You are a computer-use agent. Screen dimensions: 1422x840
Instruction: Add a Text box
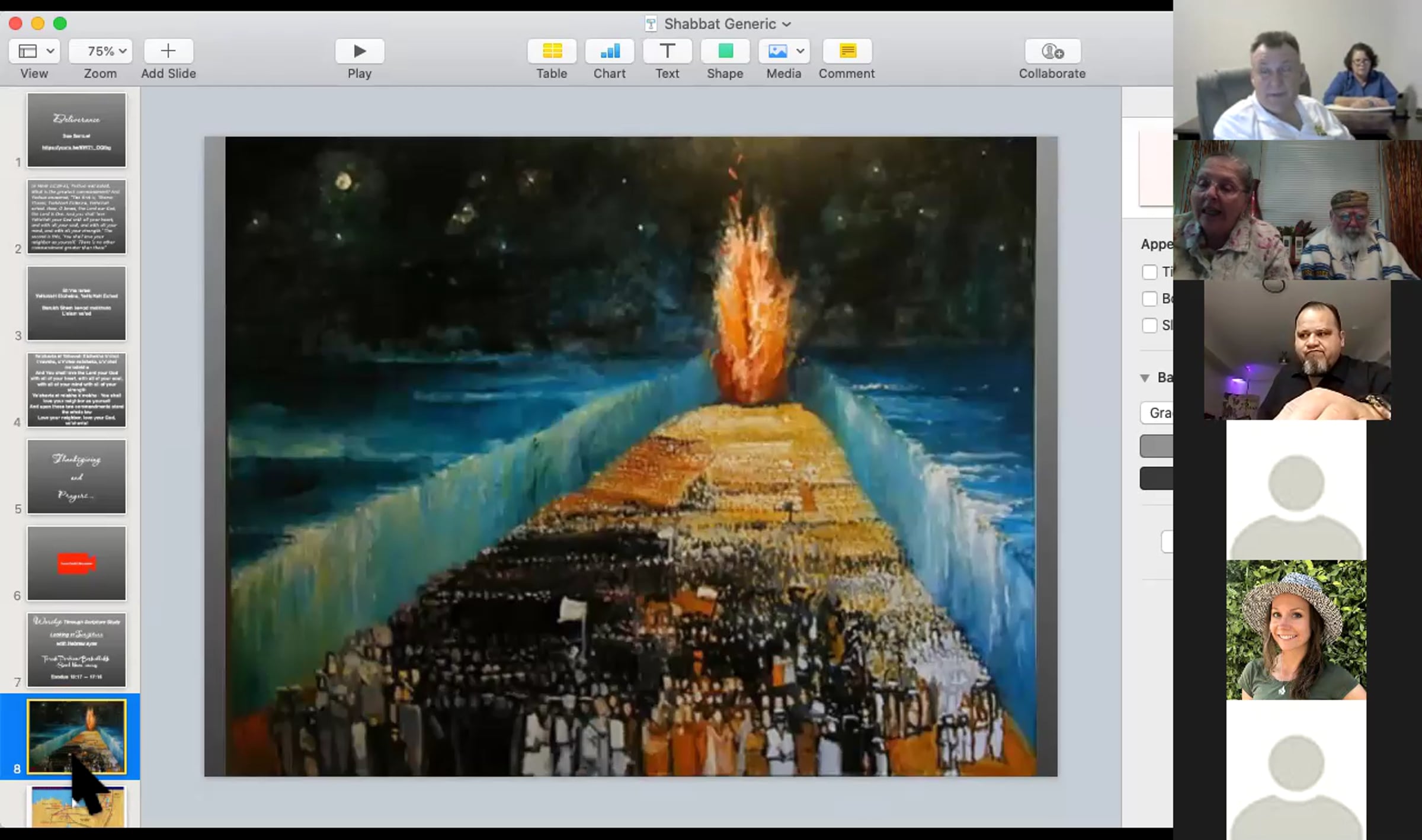[x=667, y=52]
